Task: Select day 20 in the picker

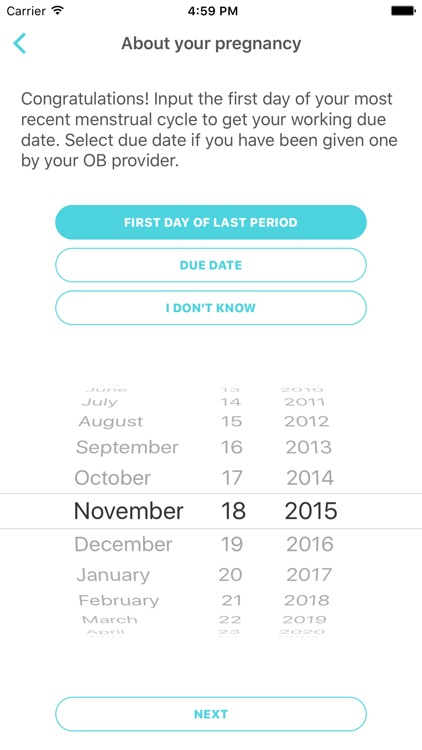Action: pyautogui.click(x=231, y=575)
